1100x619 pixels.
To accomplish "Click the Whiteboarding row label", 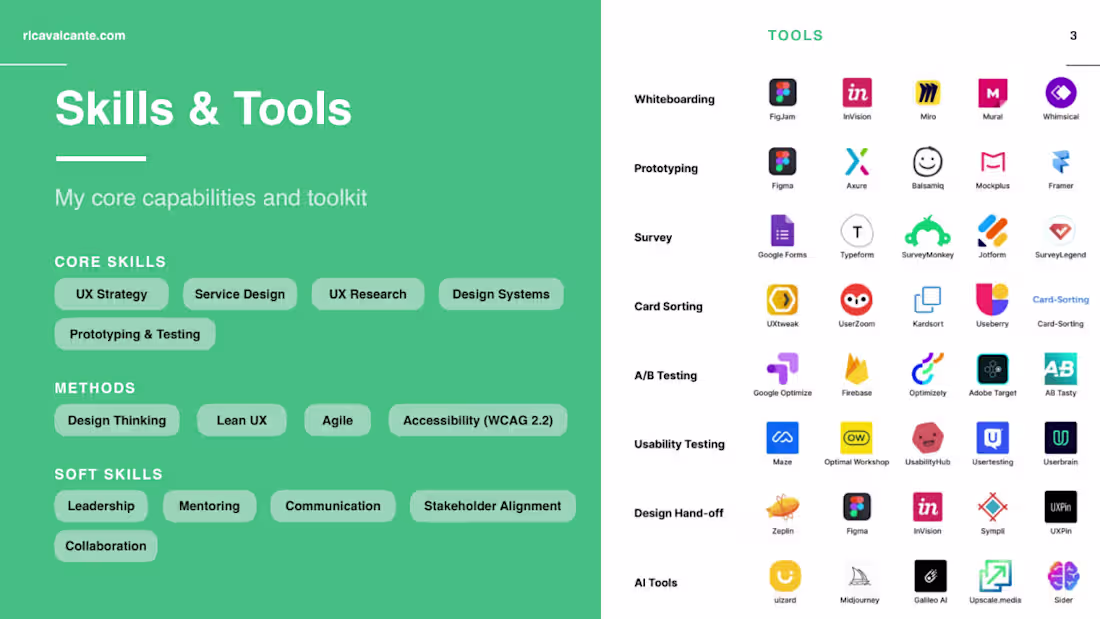I will click(x=674, y=99).
